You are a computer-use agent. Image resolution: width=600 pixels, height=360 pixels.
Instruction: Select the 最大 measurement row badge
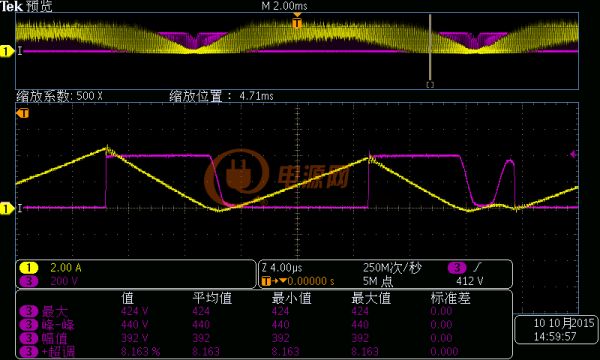click(x=29, y=311)
